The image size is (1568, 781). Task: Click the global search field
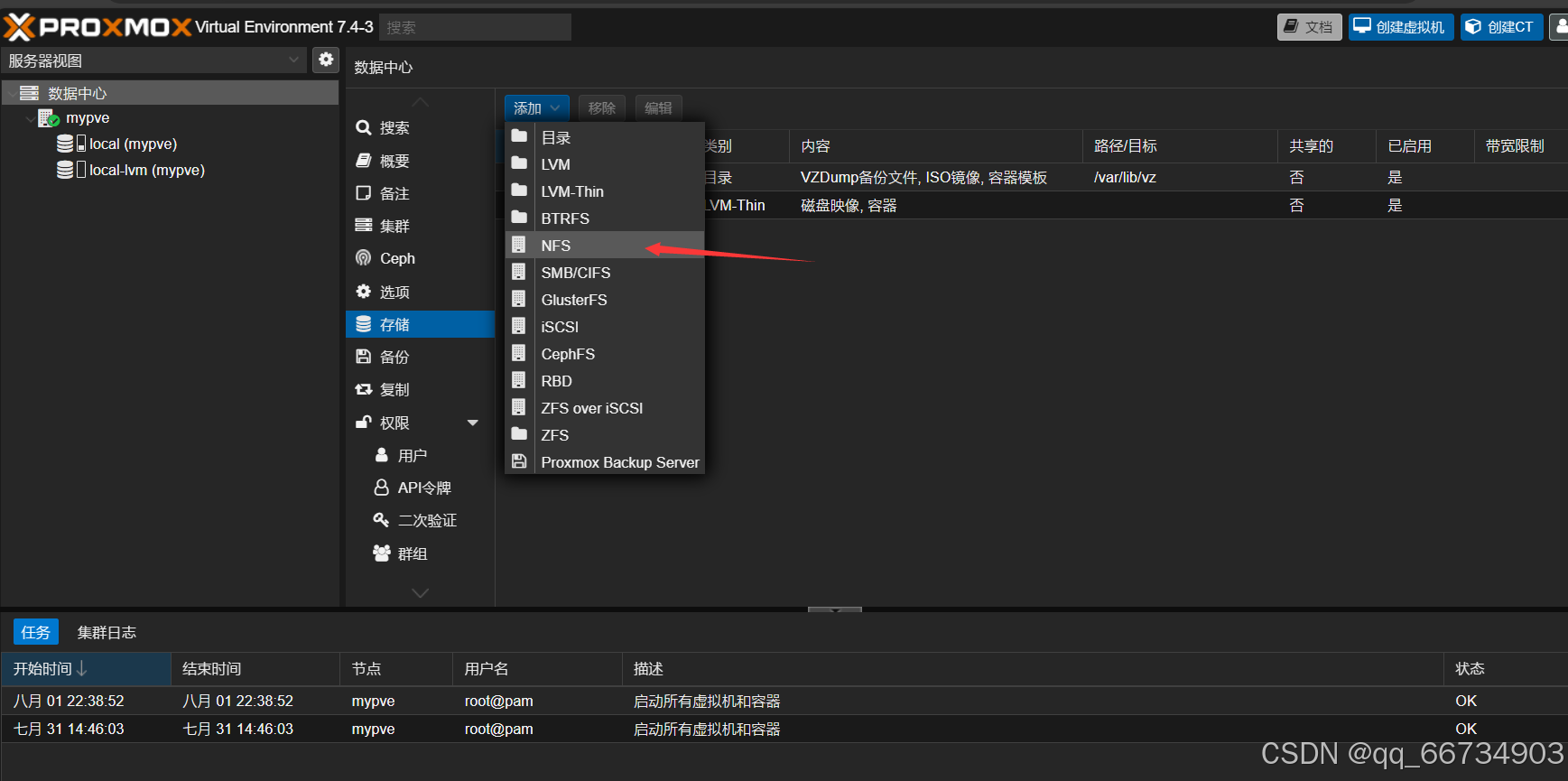(x=475, y=27)
